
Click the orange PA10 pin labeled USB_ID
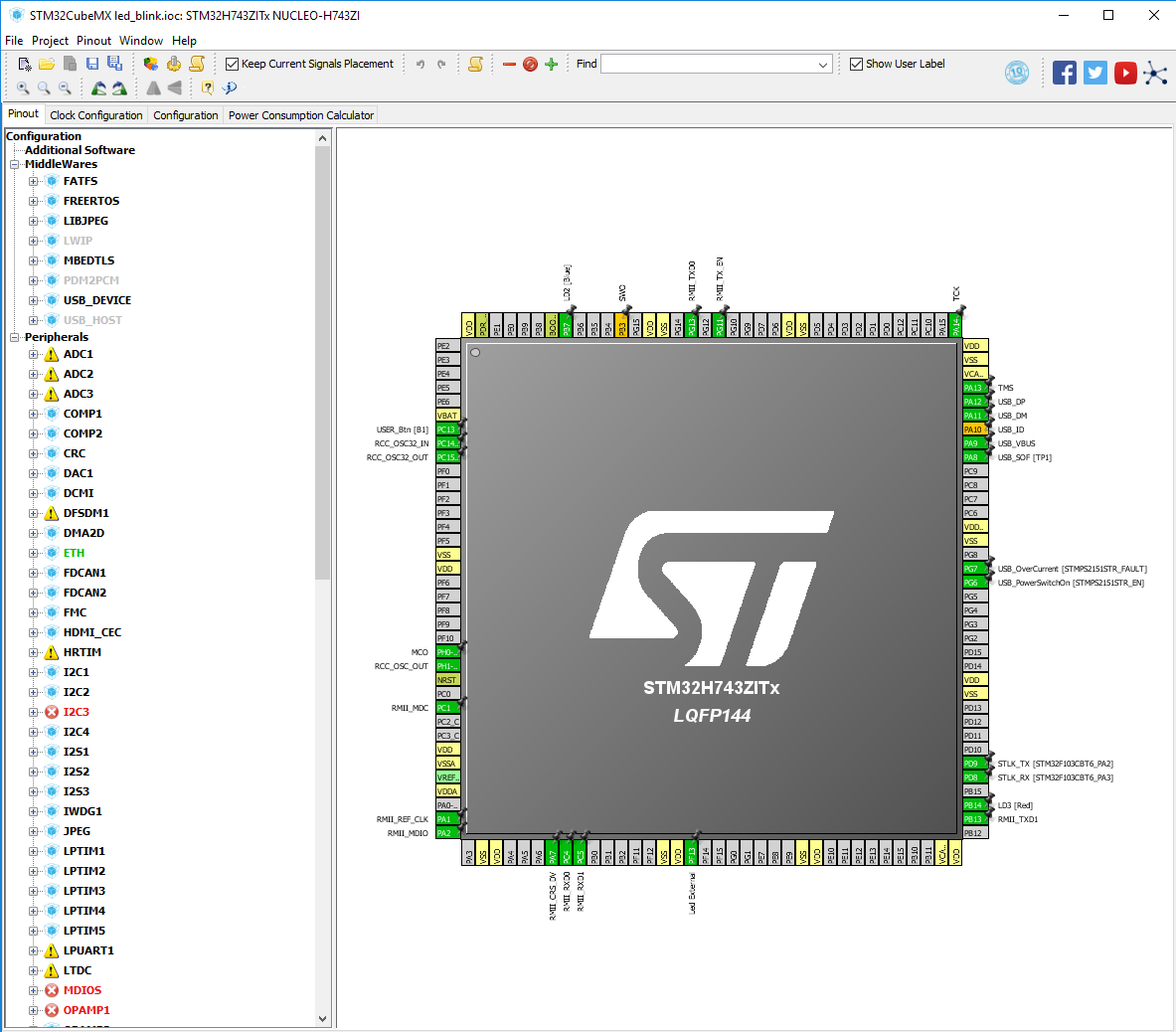click(974, 430)
